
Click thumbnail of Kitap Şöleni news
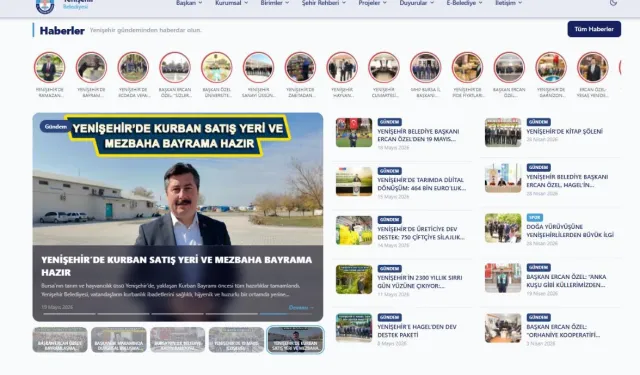(x=503, y=133)
